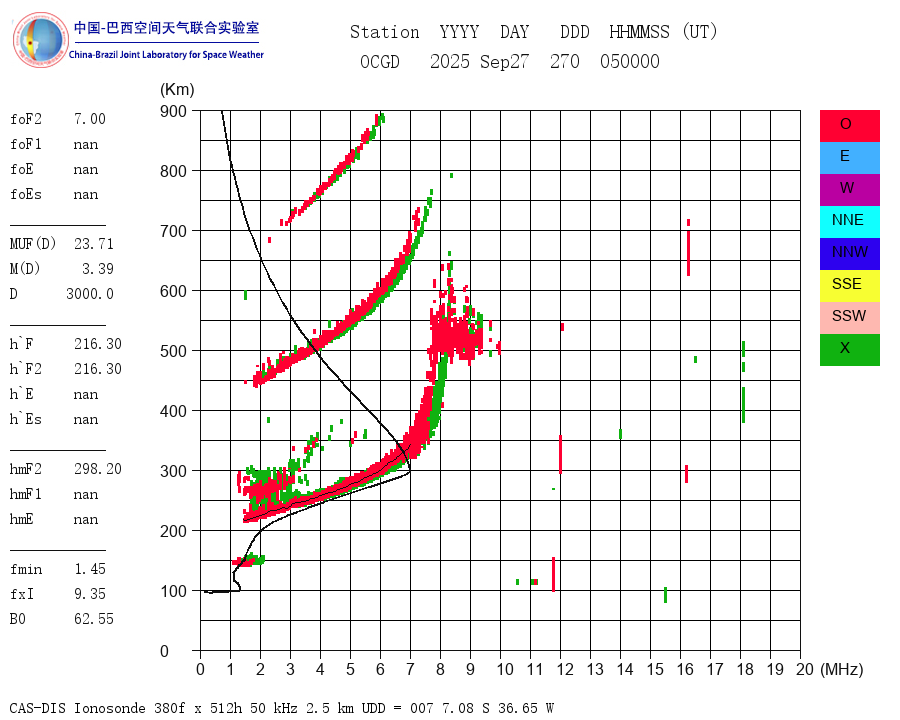The height and width of the screenshot is (720, 900).
Task: Click the foF2 value 7.00
Action: pos(90,119)
